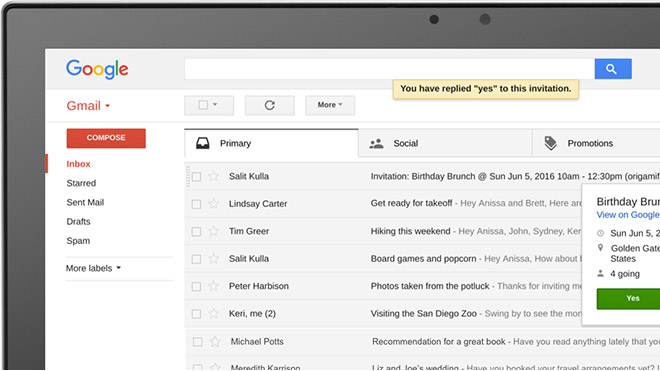
Task: Open the select-all dropdown arrow
Action: click(215, 104)
